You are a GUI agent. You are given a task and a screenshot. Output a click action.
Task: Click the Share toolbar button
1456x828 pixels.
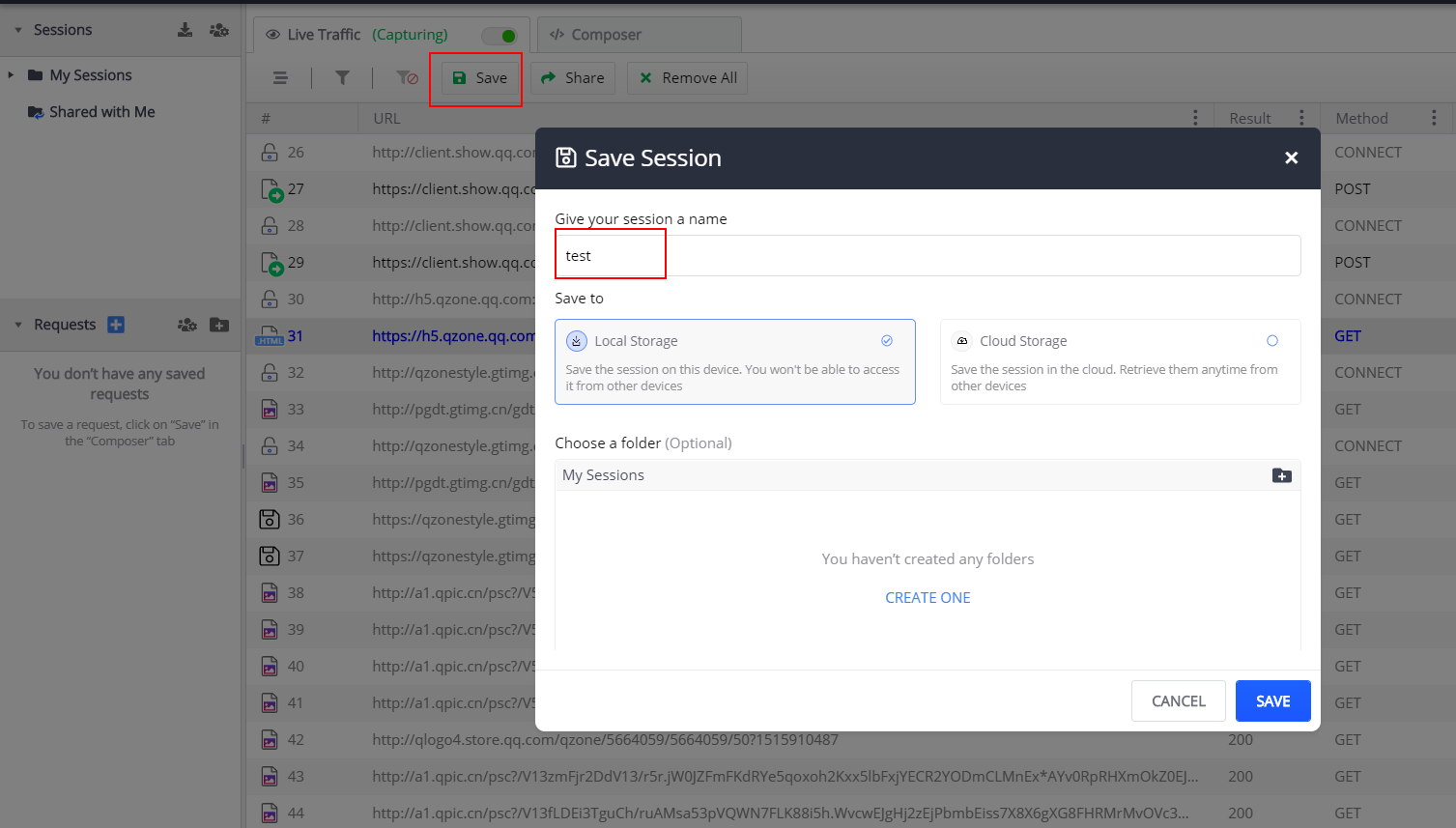(573, 78)
